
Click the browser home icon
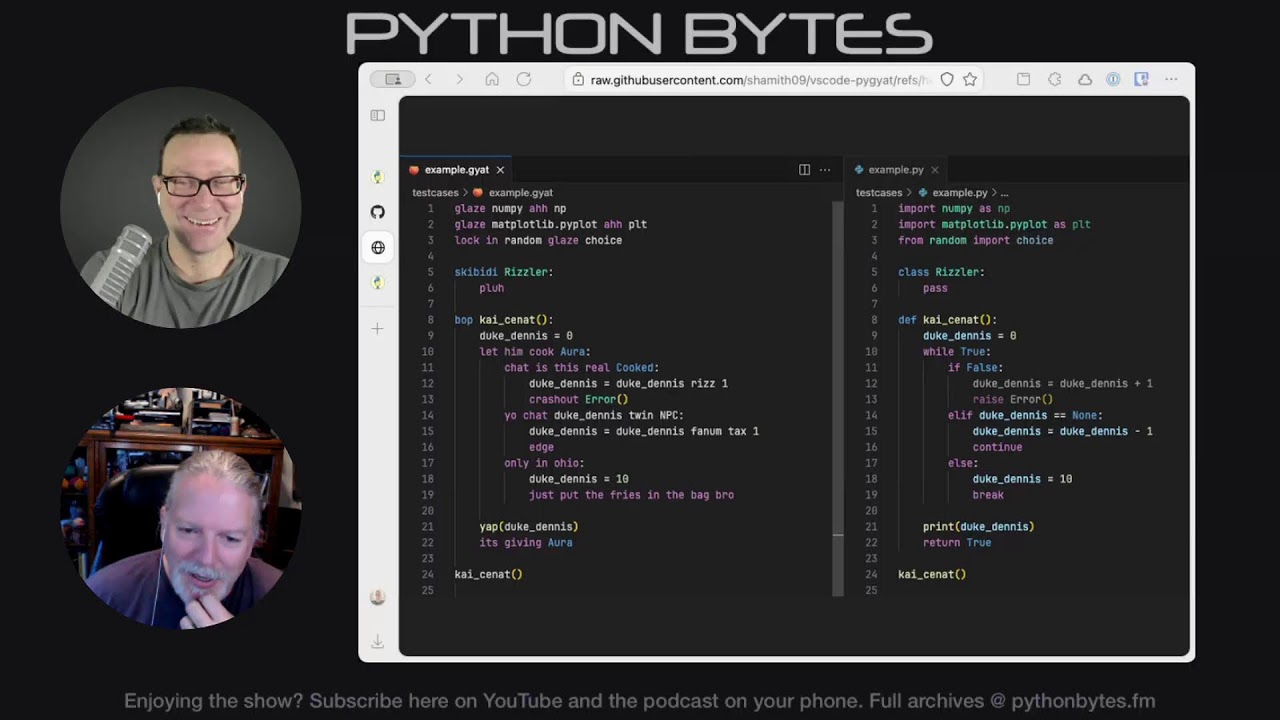pos(492,80)
